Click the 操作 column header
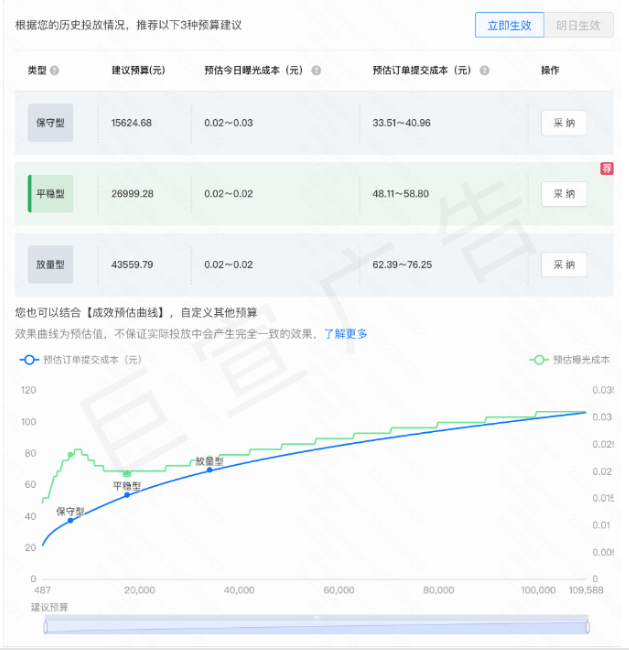 coord(550,70)
